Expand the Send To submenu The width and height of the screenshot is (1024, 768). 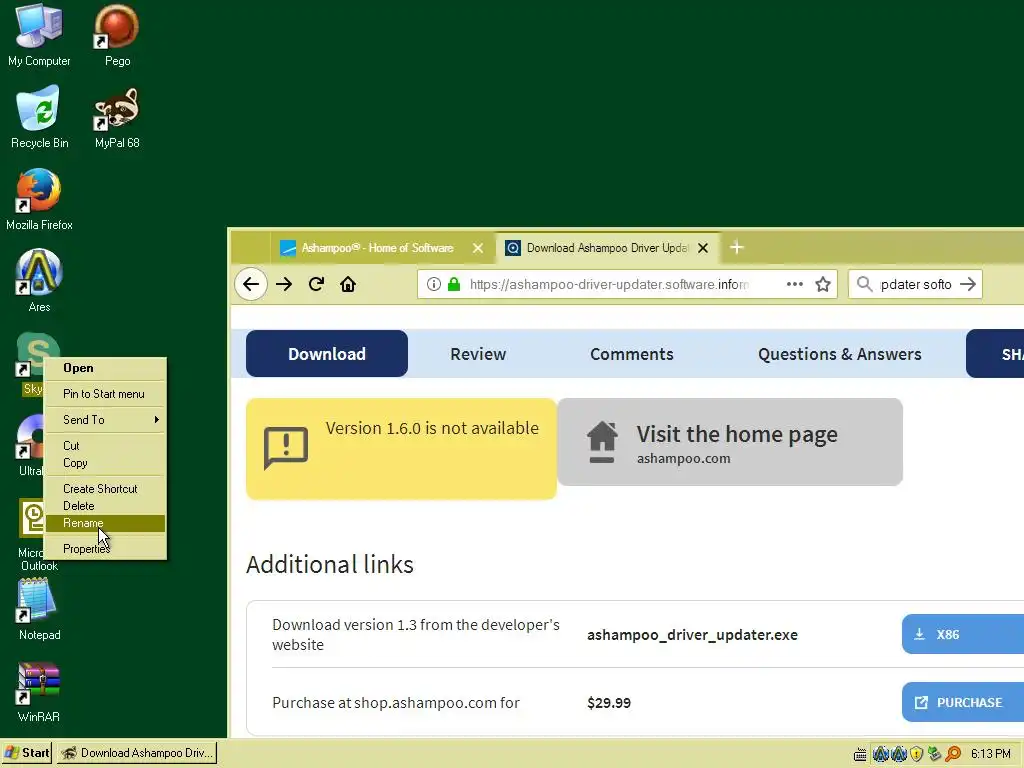tap(105, 420)
